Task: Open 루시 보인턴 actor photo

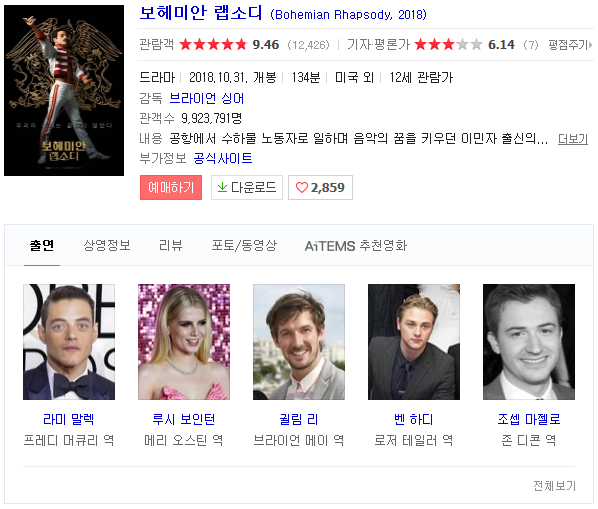Action: point(184,342)
